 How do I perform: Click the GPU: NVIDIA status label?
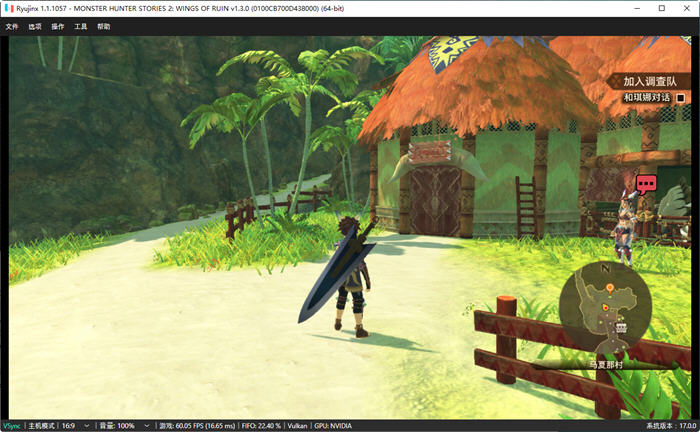(333, 426)
